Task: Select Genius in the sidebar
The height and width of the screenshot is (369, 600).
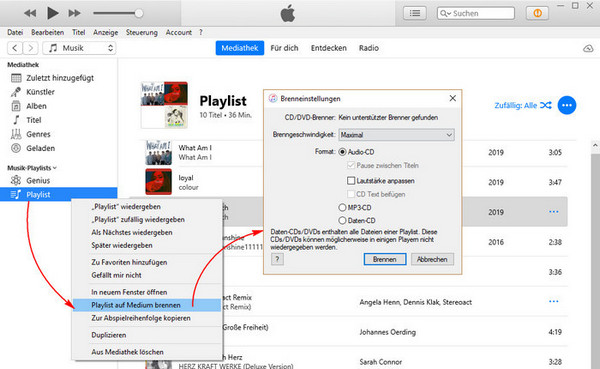Action: click(38, 180)
